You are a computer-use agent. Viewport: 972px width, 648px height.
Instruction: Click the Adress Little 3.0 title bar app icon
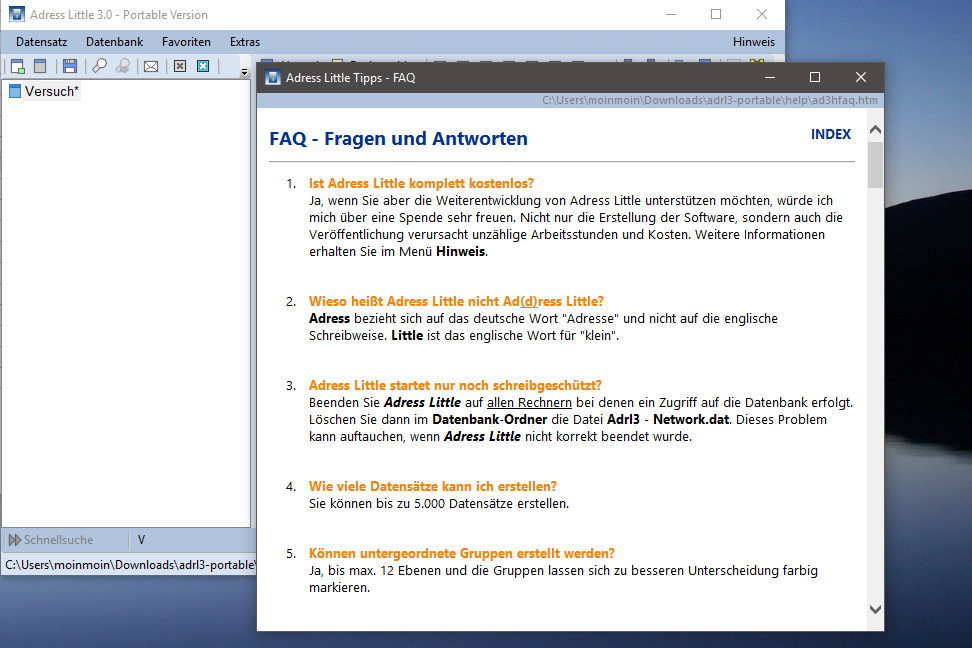click(x=17, y=14)
